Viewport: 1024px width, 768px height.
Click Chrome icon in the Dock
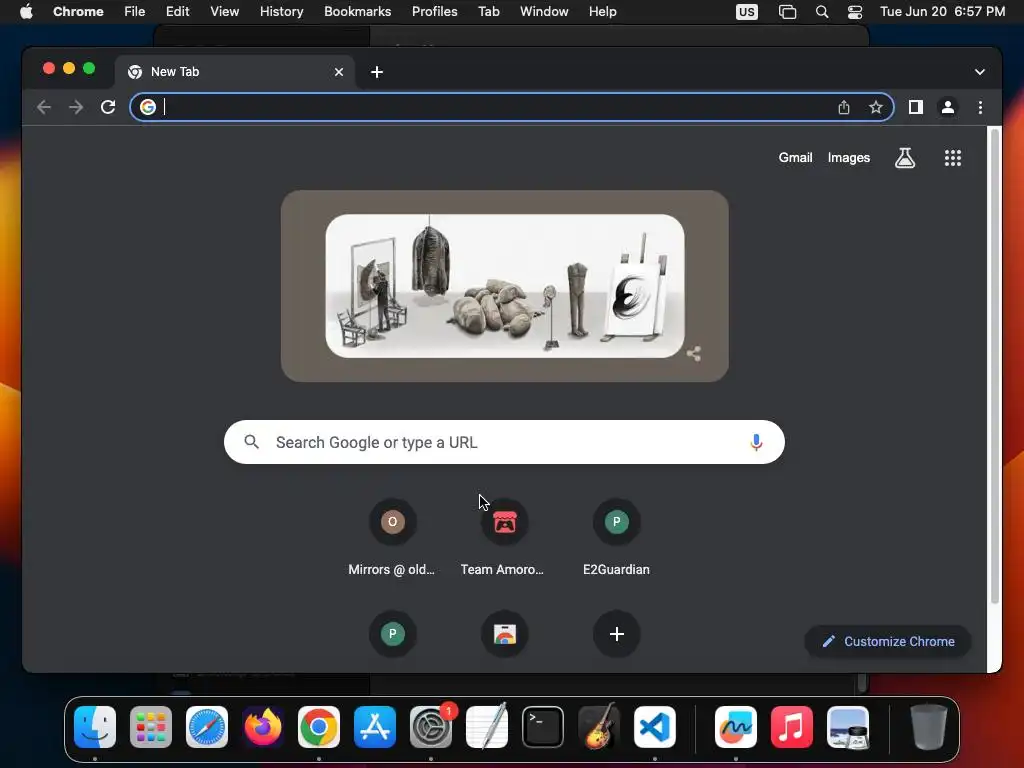click(x=319, y=727)
